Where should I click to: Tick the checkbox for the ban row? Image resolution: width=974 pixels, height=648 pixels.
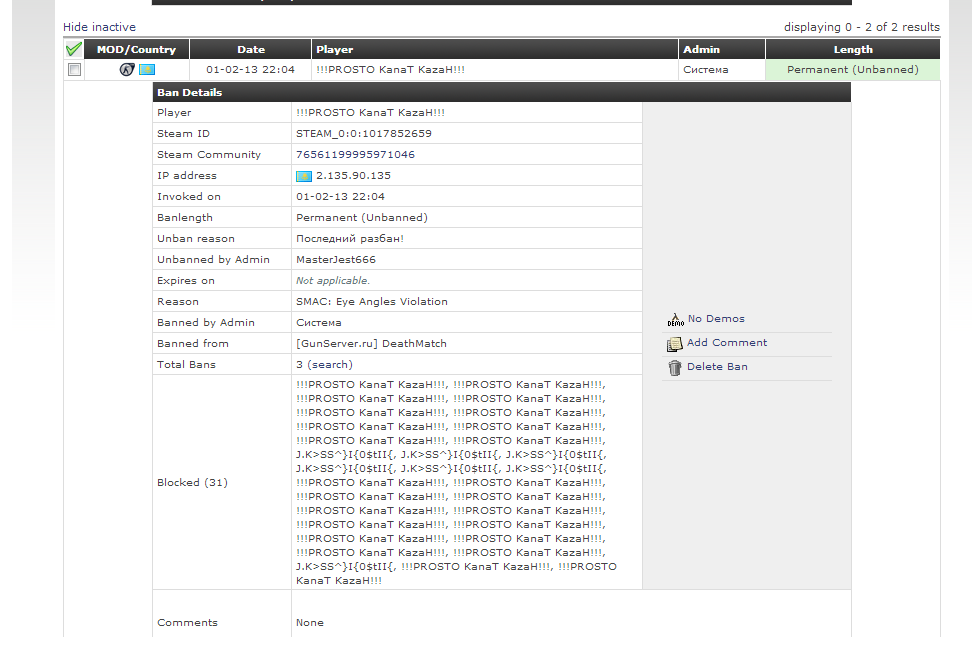pos(74,70)
